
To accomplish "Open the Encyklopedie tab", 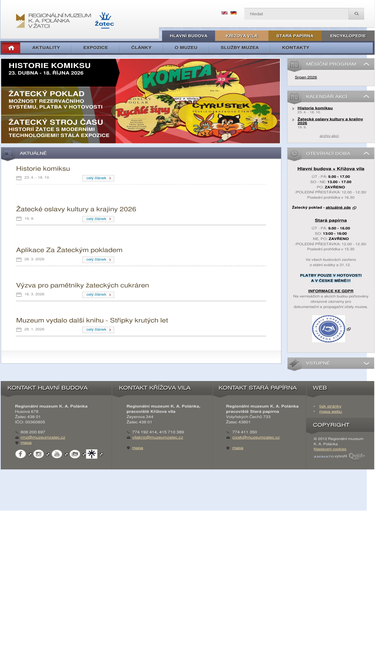I will [x=347, y=36].
